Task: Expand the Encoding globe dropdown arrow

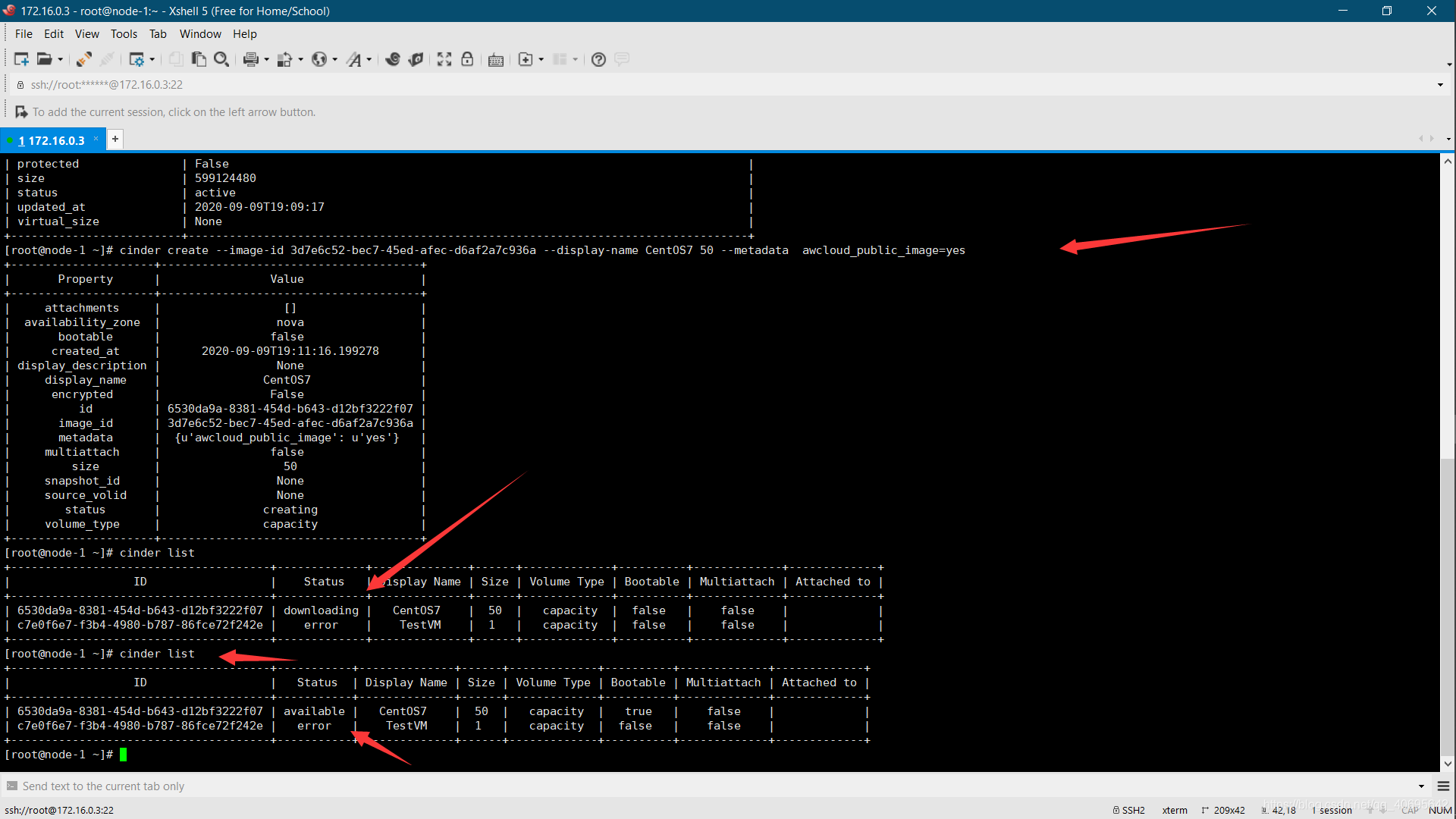Action: click(x=335, y=60)
